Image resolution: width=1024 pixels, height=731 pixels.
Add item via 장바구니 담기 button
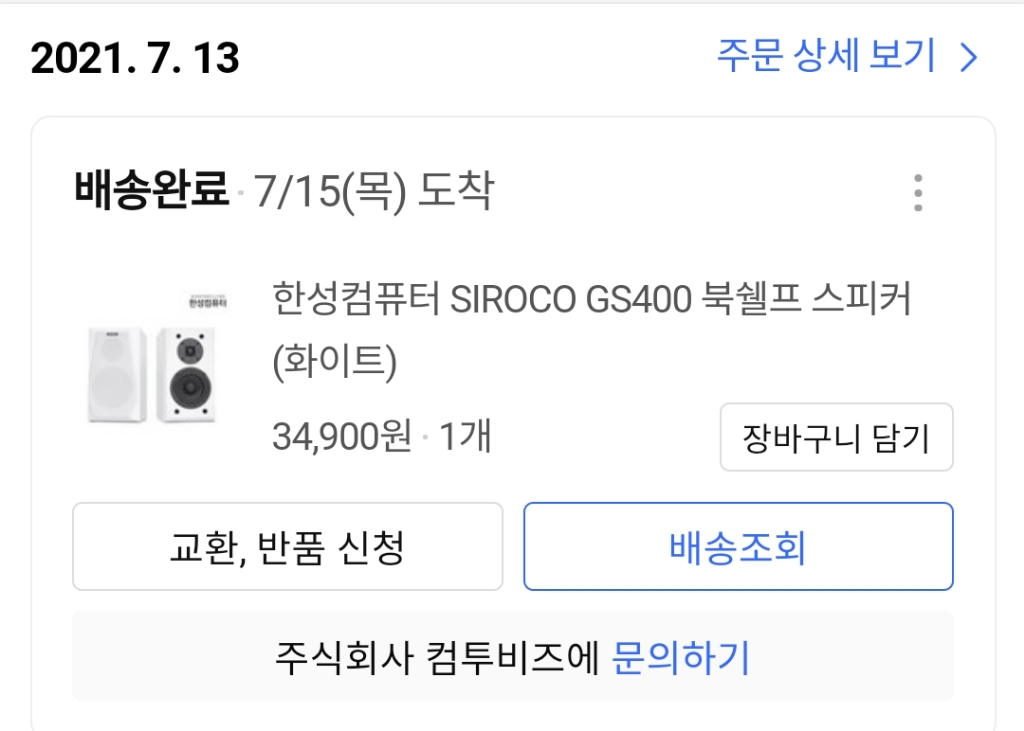tap(837, 437)
